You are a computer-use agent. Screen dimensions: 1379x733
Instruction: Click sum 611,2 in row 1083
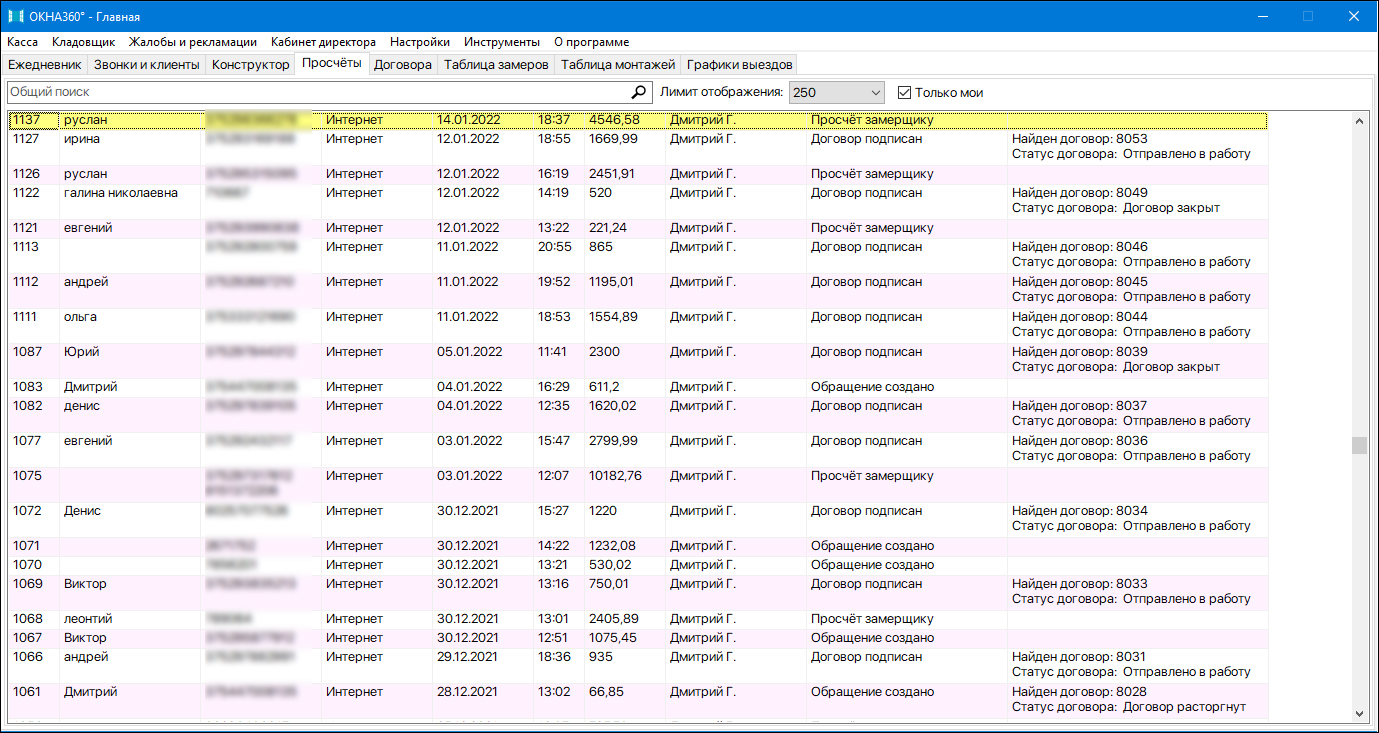(604, 387)
